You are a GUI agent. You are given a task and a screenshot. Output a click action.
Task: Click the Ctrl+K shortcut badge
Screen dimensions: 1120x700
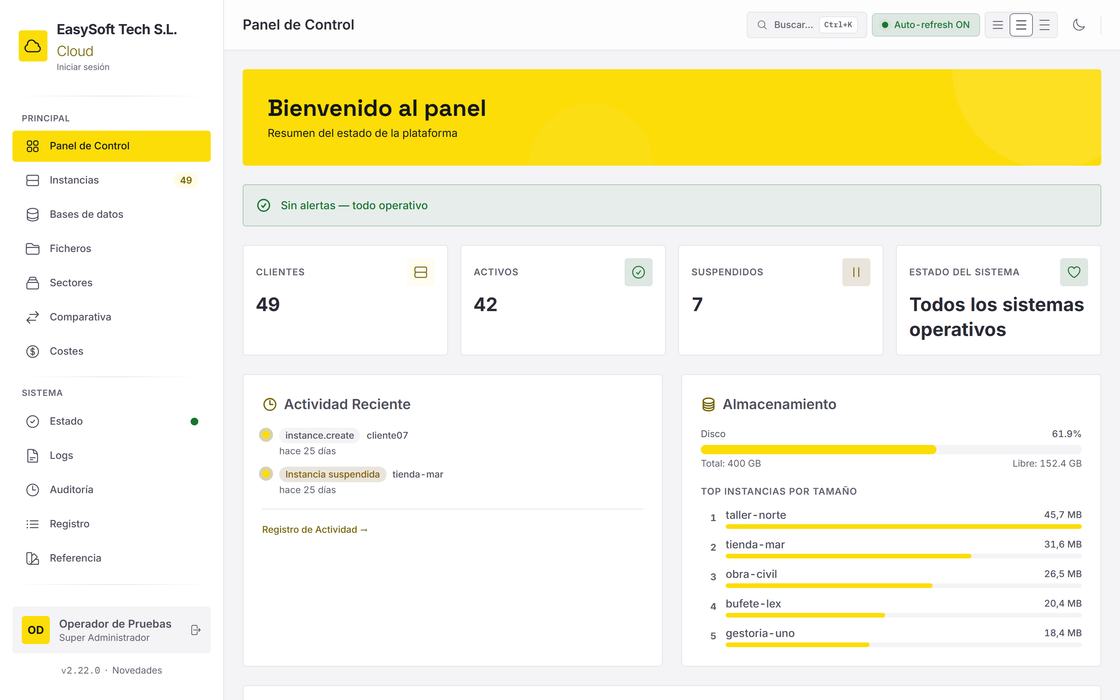(838, 25)
